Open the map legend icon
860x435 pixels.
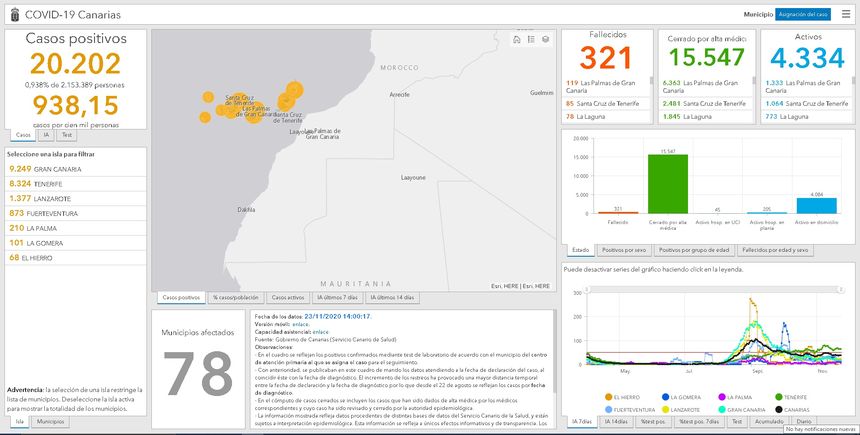tap(531, 40)
